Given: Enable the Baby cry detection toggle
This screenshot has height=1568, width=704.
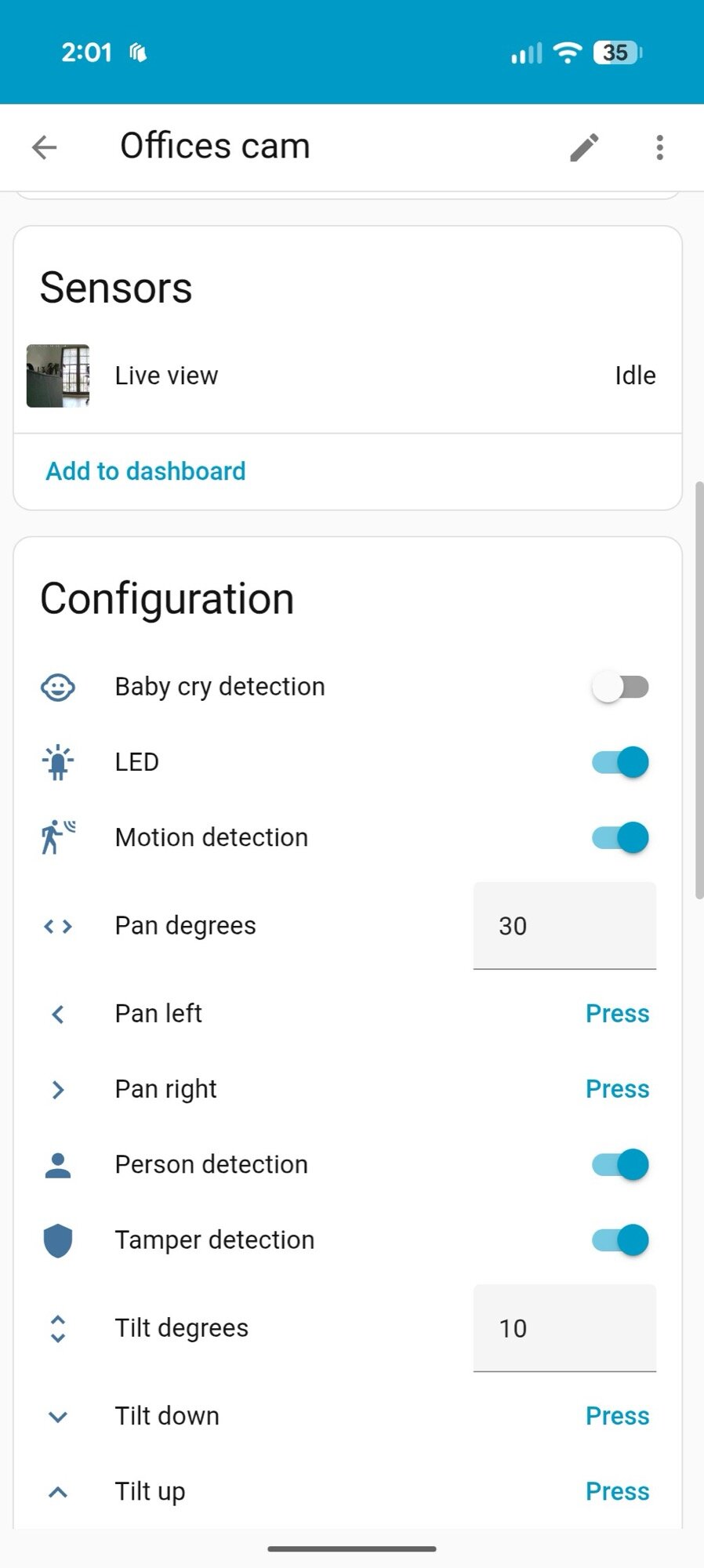Looking at the screenshot, I should coord(621,686).
